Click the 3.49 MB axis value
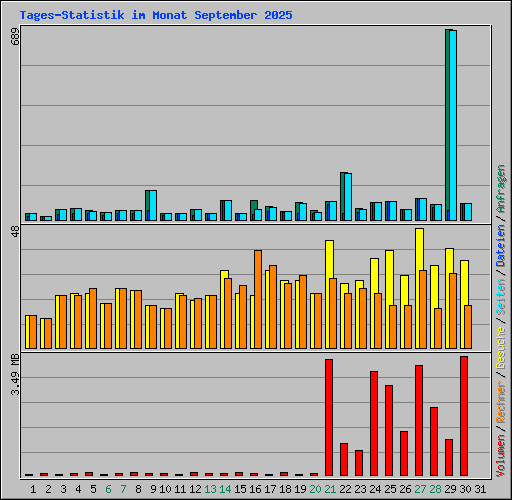 point(15,374)
